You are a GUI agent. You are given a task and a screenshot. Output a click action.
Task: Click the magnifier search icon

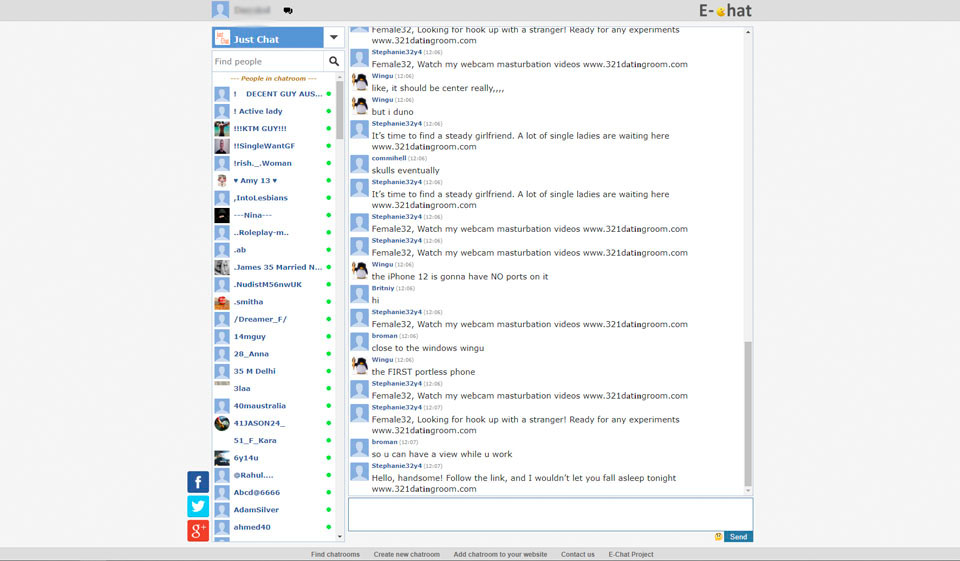tap(334, 62)
